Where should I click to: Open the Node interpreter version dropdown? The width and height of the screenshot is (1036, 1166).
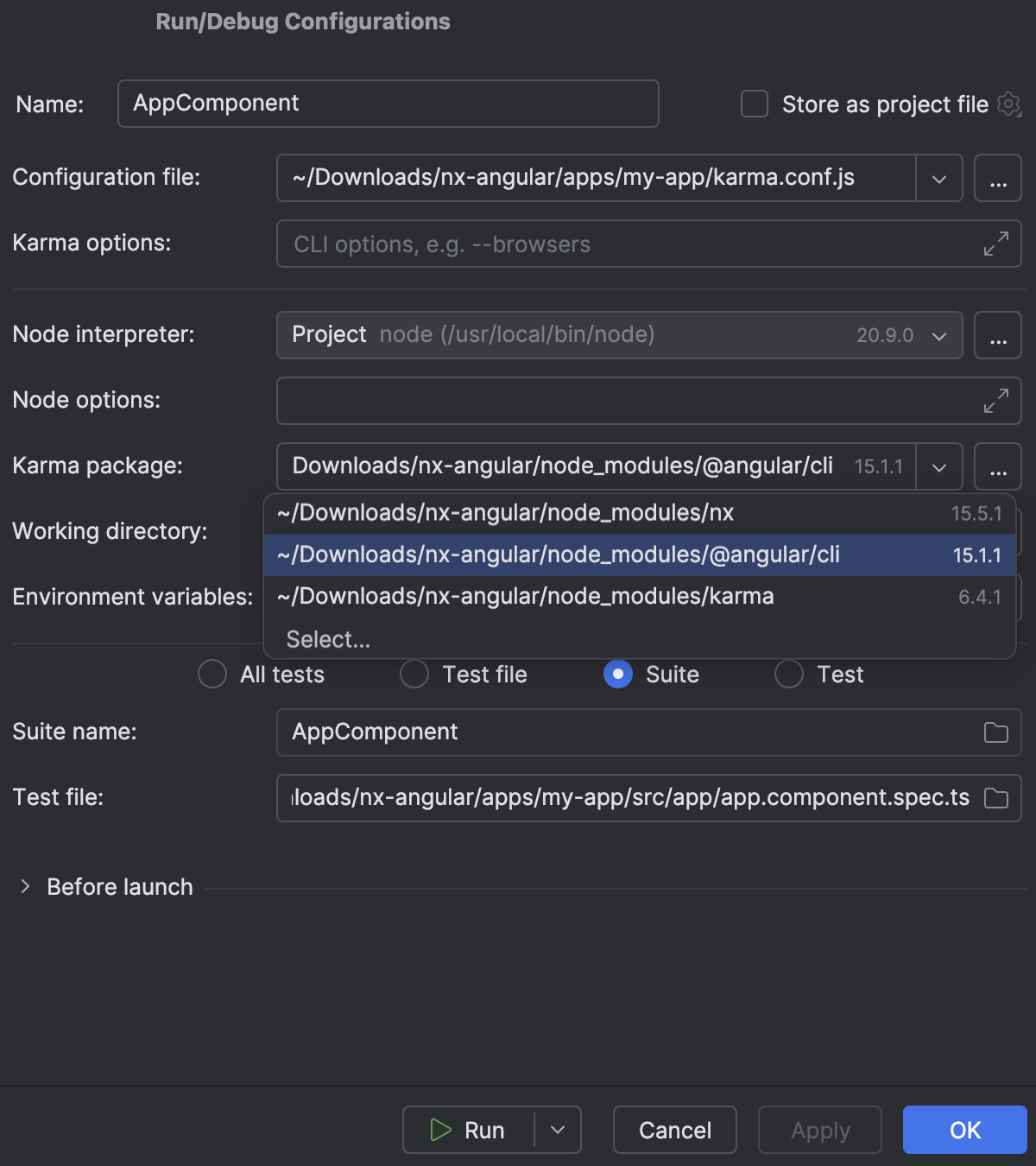939,335
